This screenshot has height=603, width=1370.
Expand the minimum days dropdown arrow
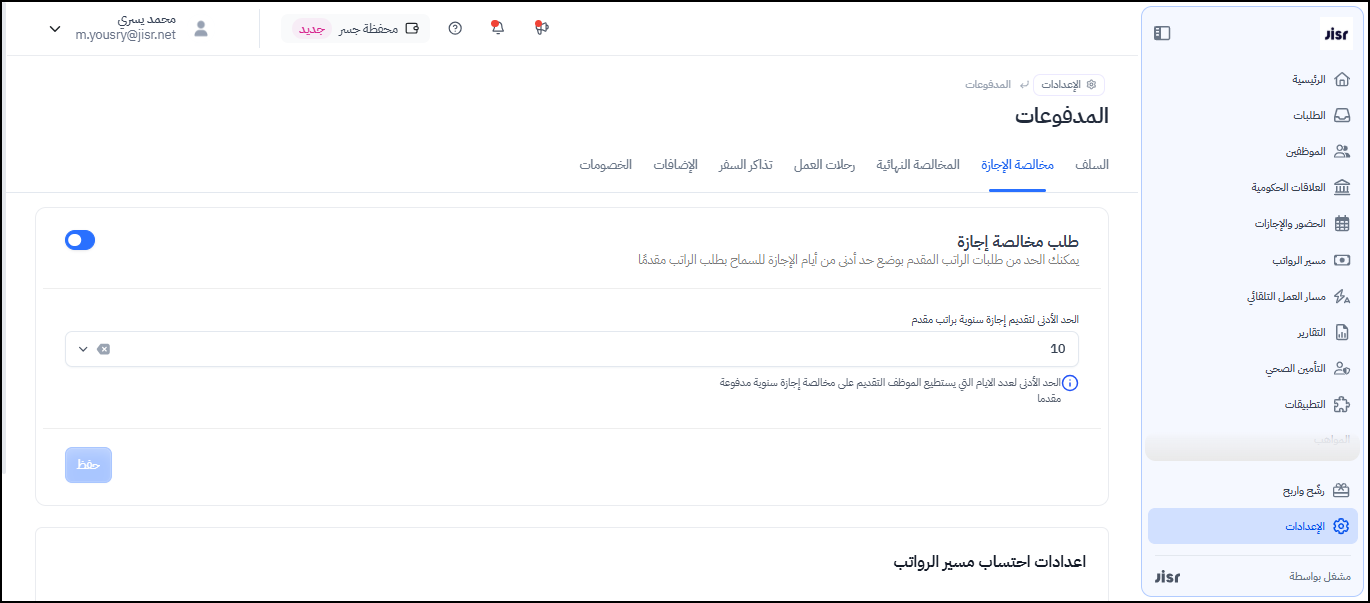click(83, 349)
